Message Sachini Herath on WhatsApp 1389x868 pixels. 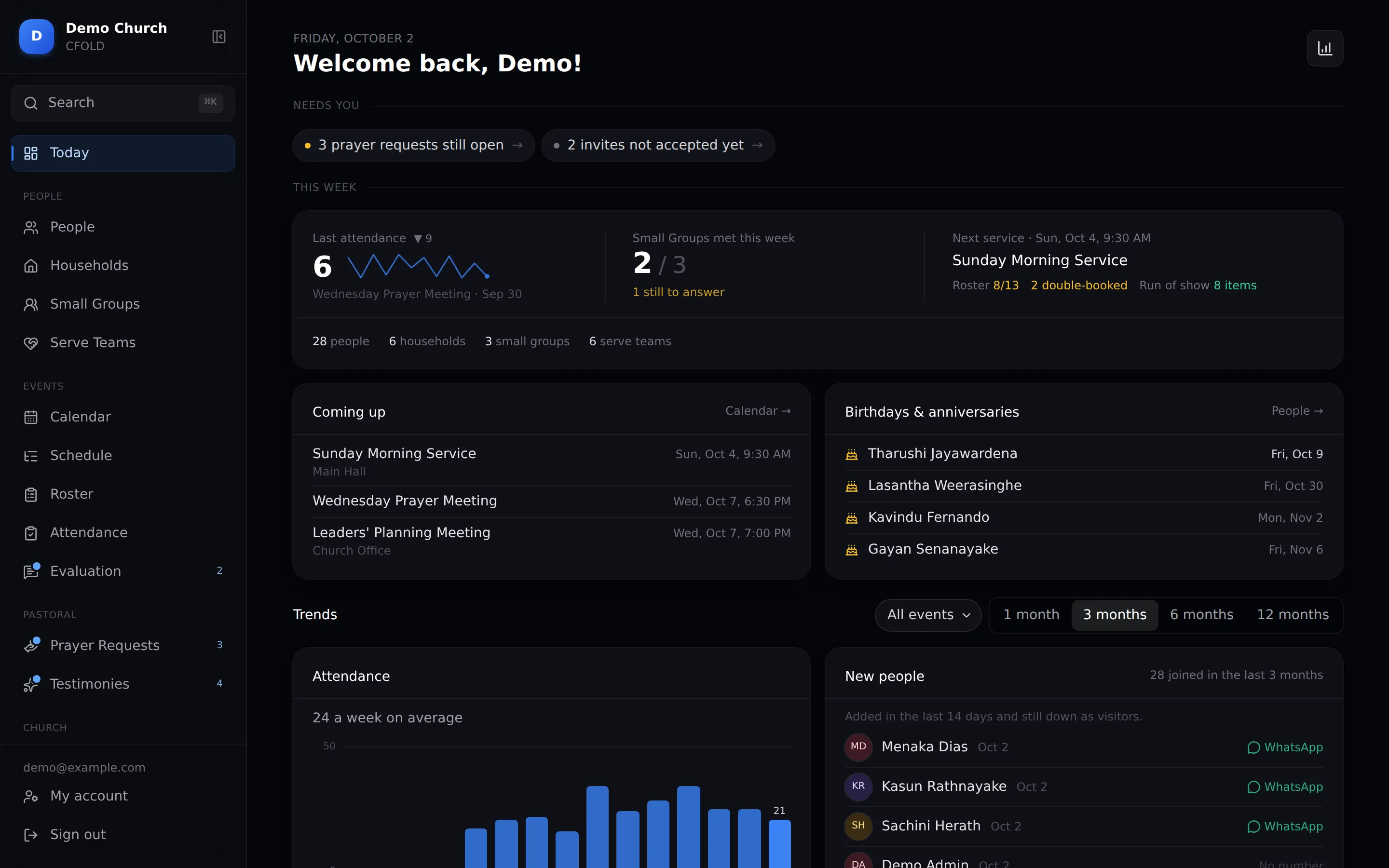1285,827
